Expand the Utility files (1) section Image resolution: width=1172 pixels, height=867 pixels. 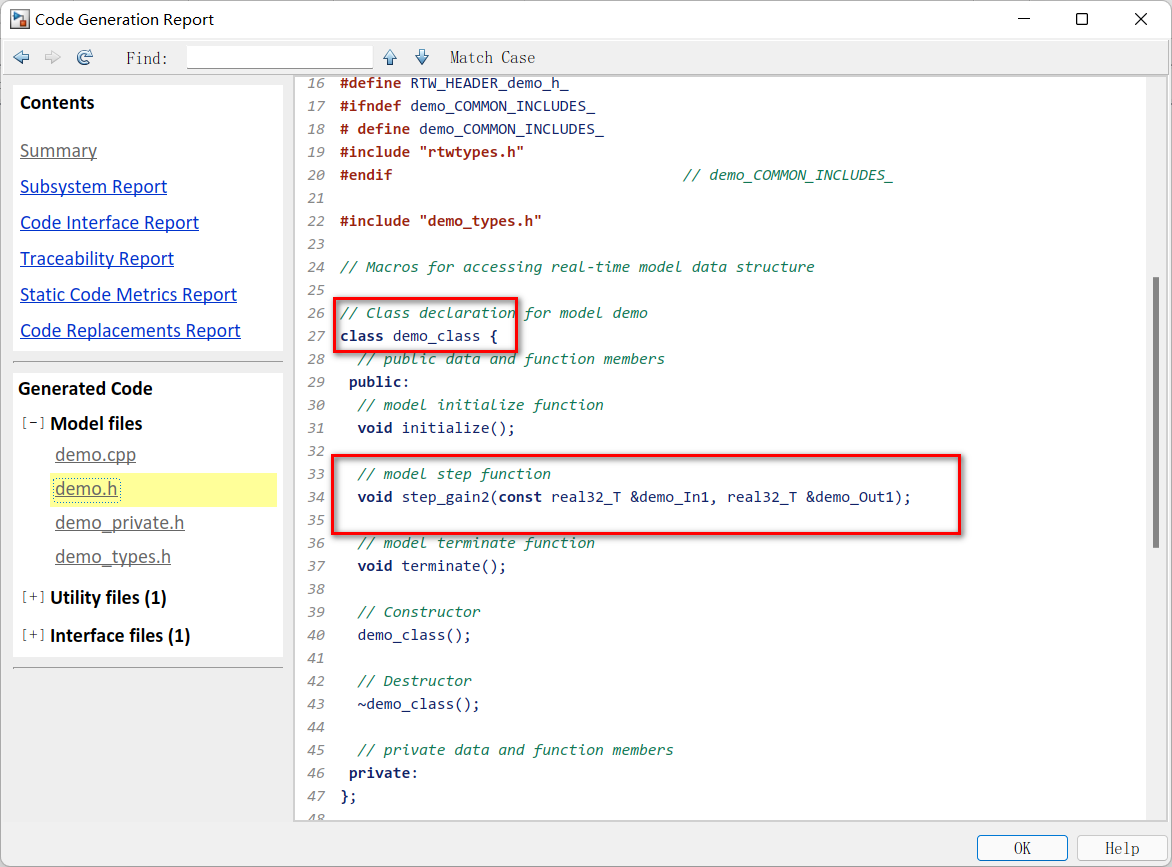[x=33, y=597]
